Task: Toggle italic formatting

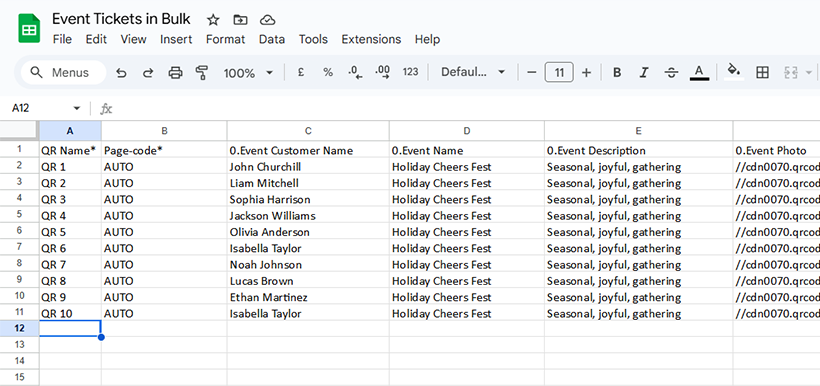Action: pos(644,73)
